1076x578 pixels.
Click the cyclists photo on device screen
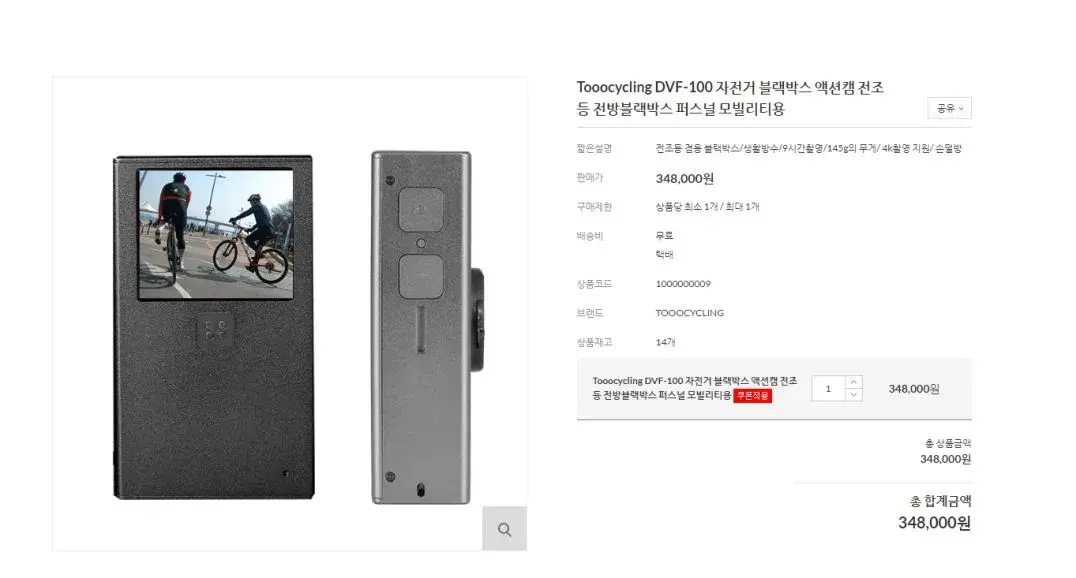215,234
